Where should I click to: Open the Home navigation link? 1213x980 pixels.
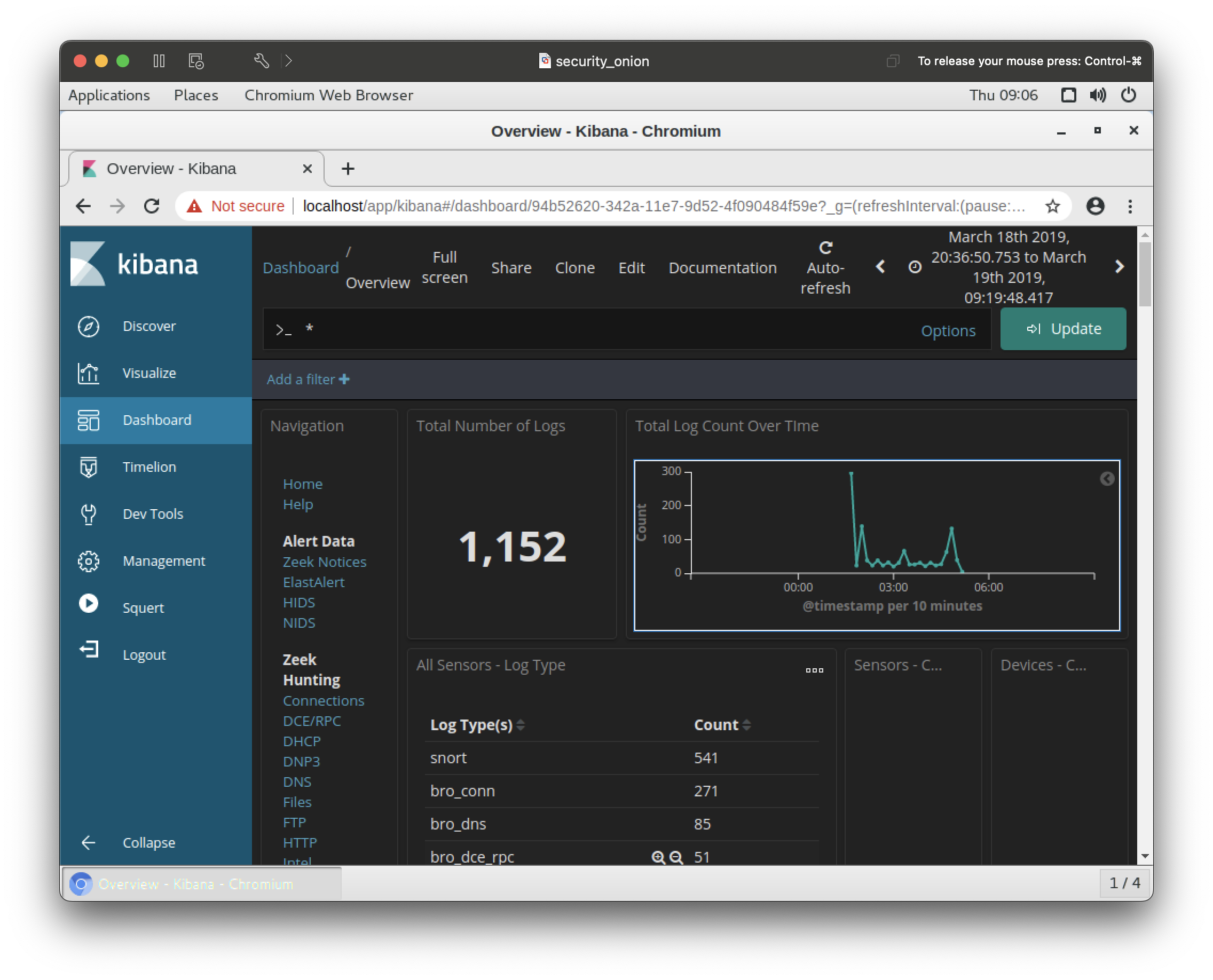click(303, 484)
